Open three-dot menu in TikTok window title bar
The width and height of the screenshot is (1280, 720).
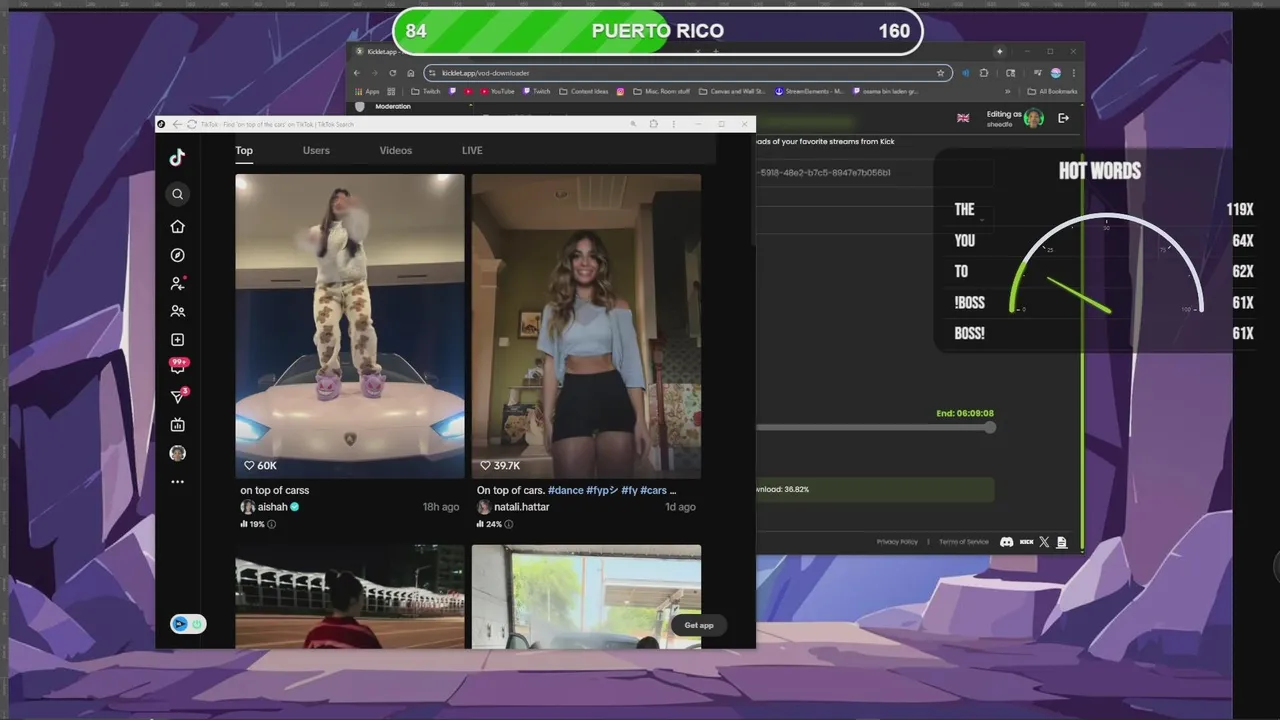click(673, 124)
